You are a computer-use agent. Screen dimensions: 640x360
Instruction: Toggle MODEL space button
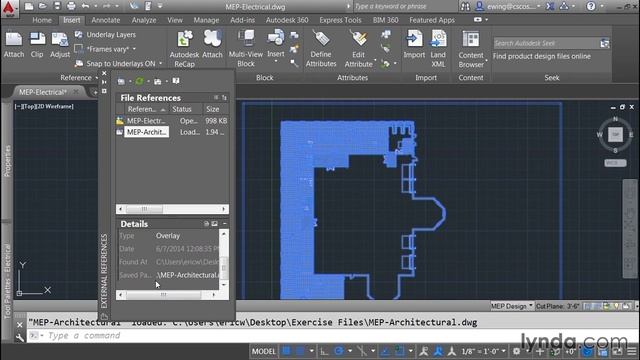[x=263, y=351]
